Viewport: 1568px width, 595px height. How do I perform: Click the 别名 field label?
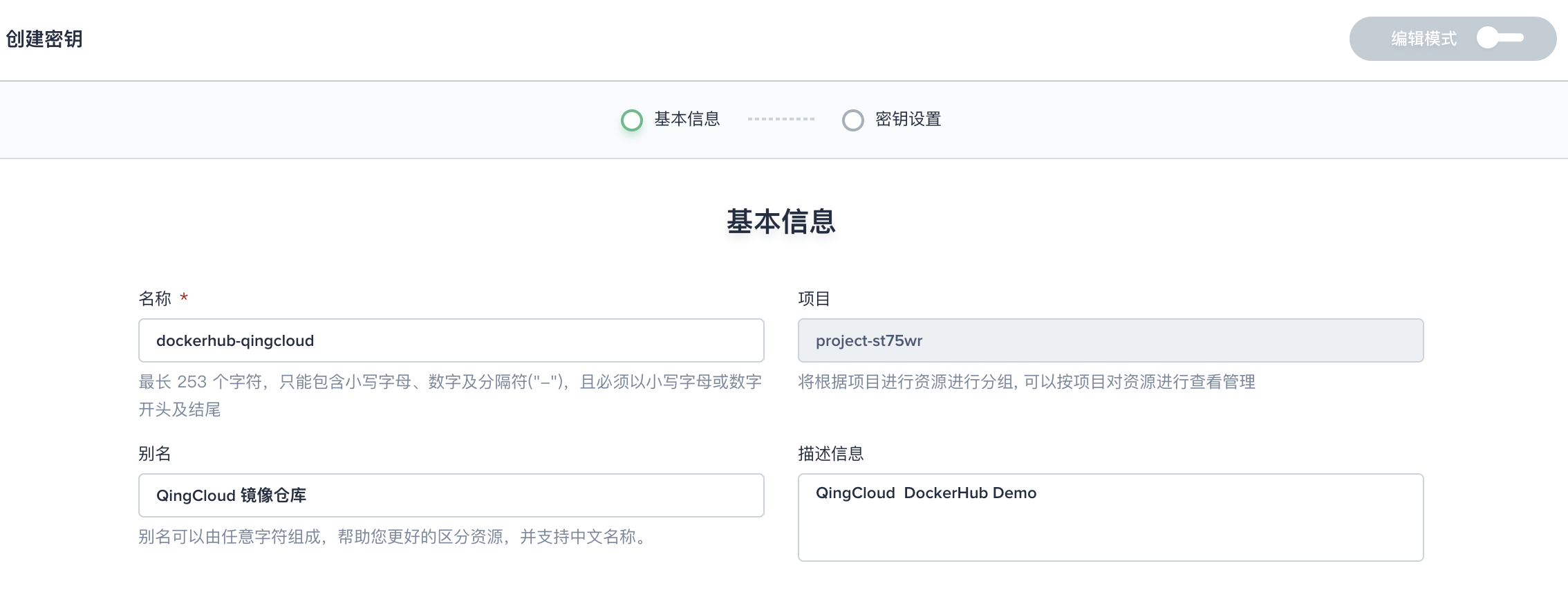pos(155,454)
